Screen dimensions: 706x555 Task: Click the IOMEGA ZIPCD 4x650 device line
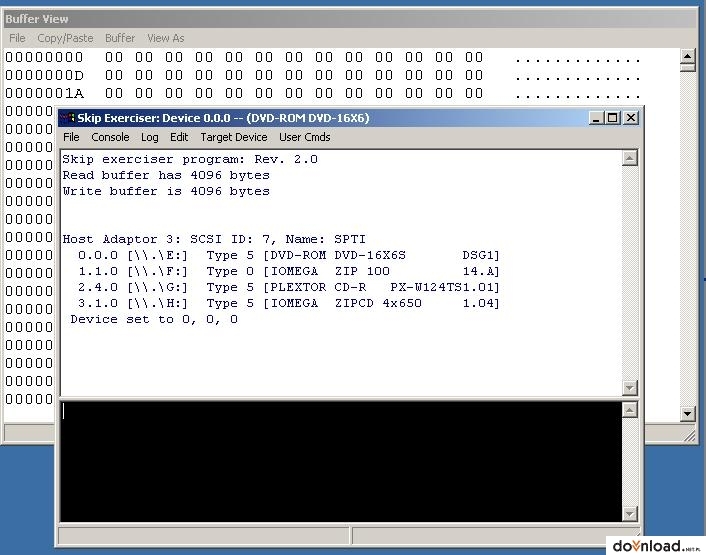click(x=289, y=303)
